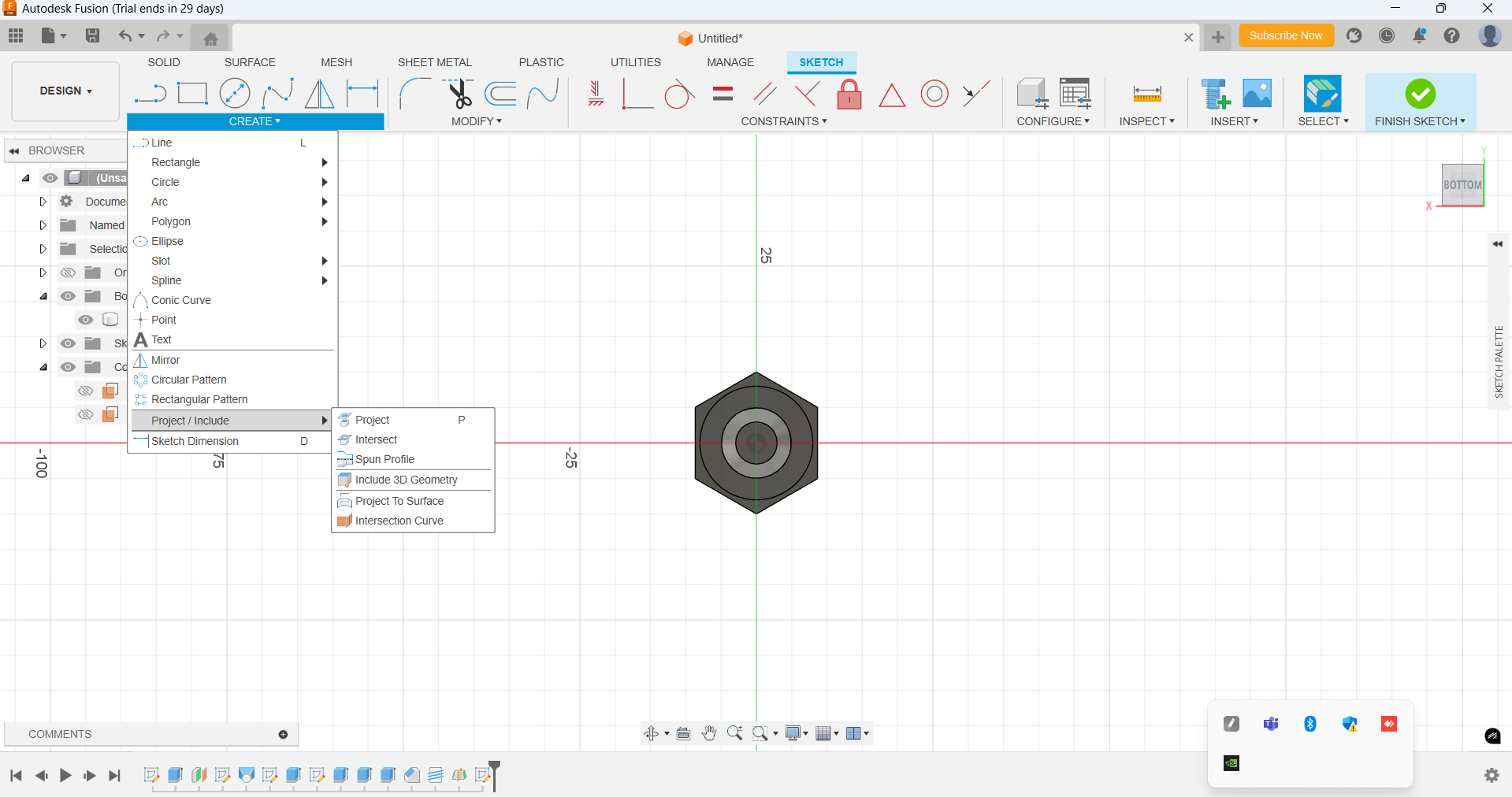Open the INSPECT dropdown menu

(x=1146, y=121)
